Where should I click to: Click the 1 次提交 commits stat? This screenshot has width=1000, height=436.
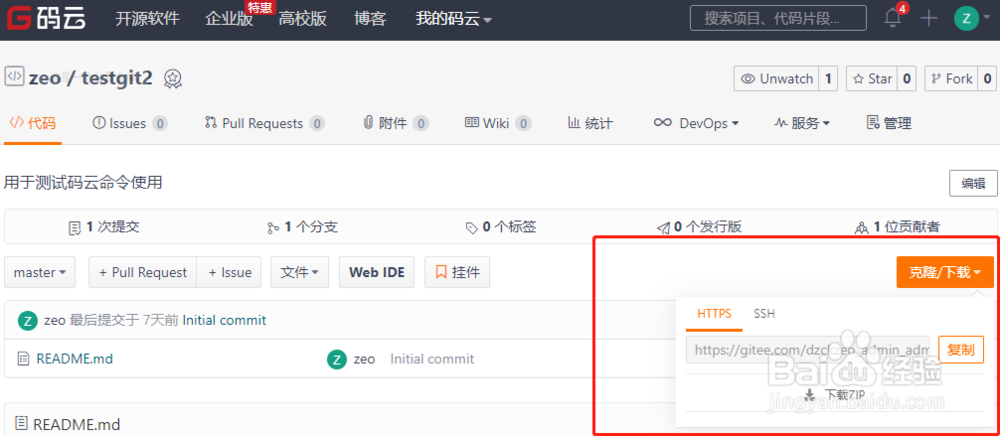pos(103,227)
